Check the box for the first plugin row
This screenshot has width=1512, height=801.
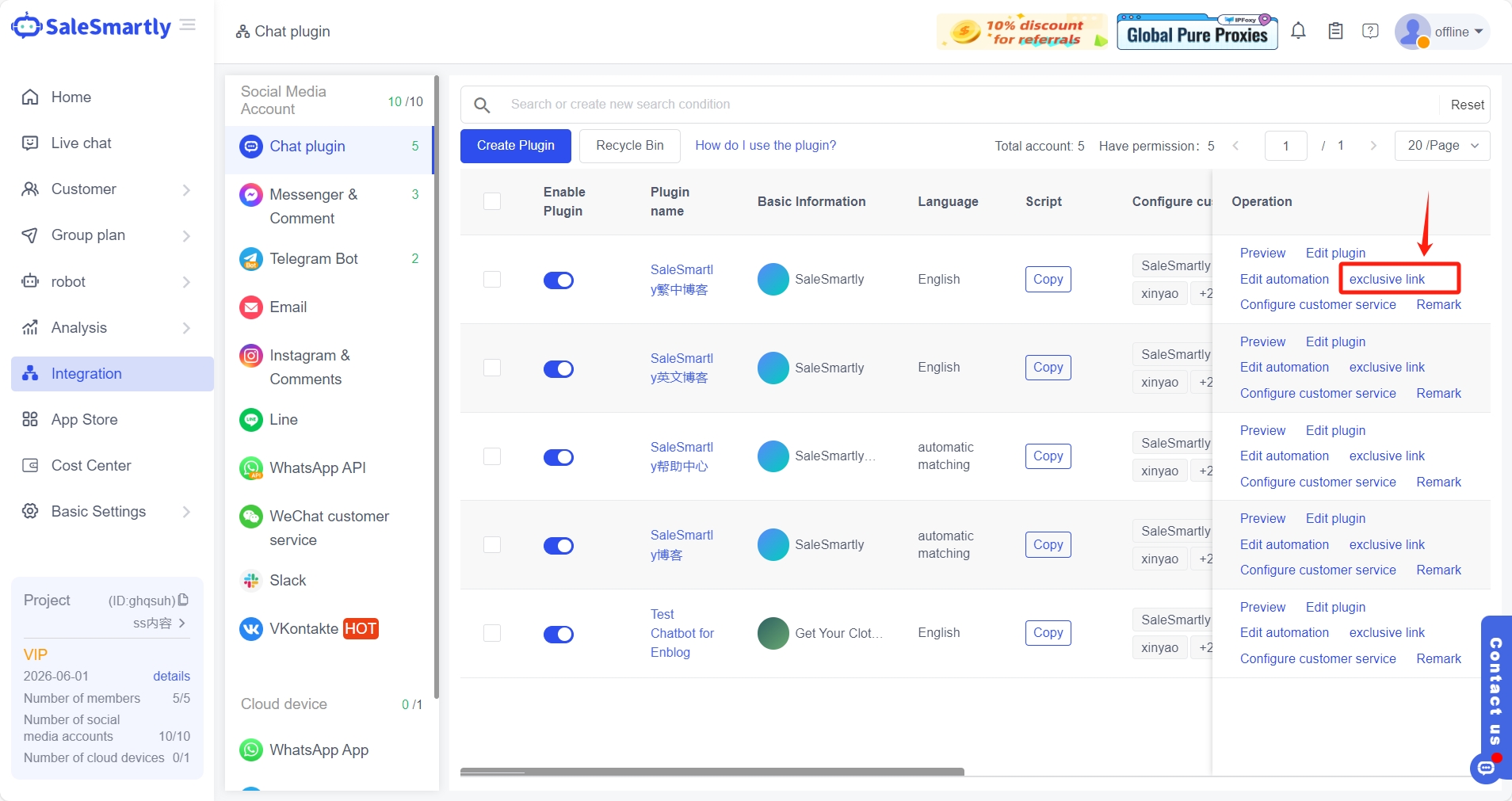coord(492,280)
